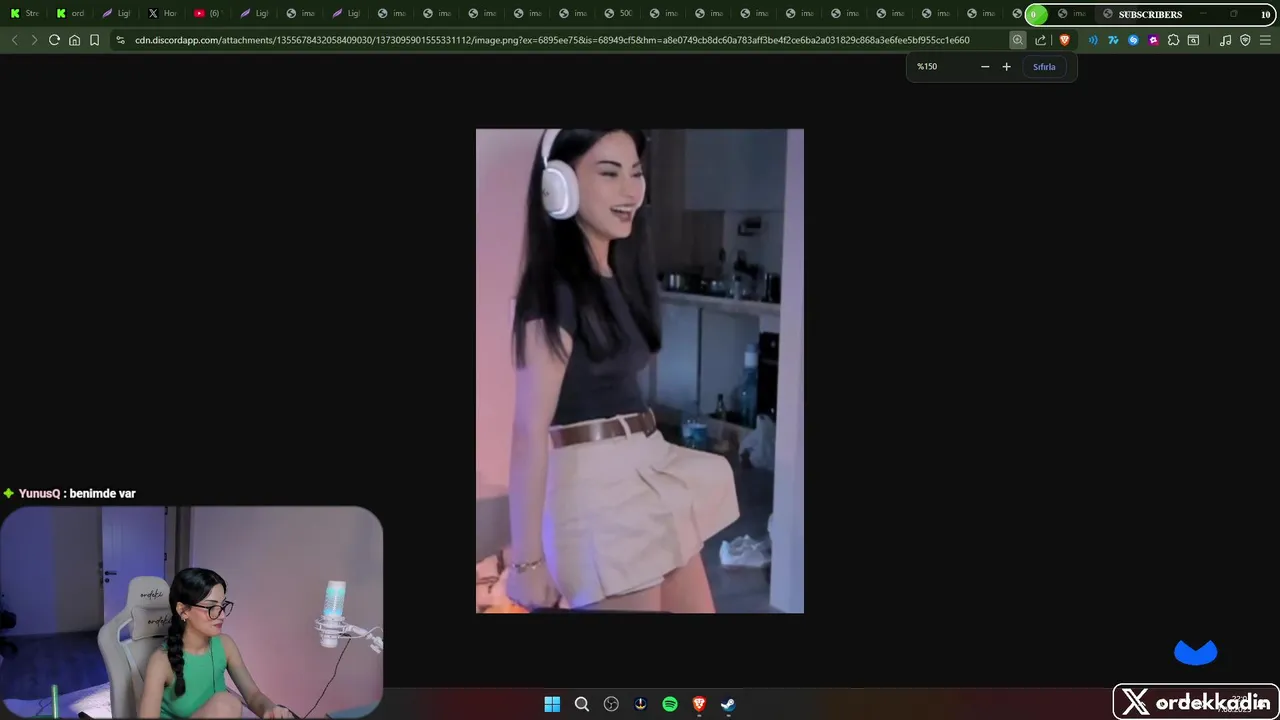The width and height of the screenshot is (1280, 720).
Task: Open the translate extension icon
Action: tap(1112, 40)
